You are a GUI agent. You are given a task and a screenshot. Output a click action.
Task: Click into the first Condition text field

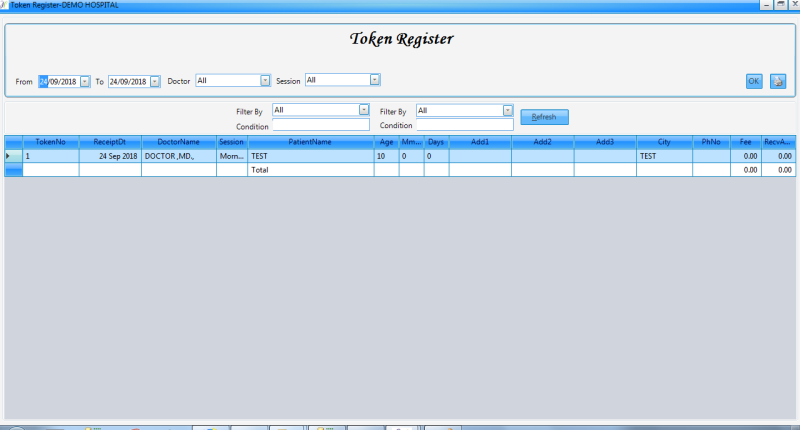[320, 125]
